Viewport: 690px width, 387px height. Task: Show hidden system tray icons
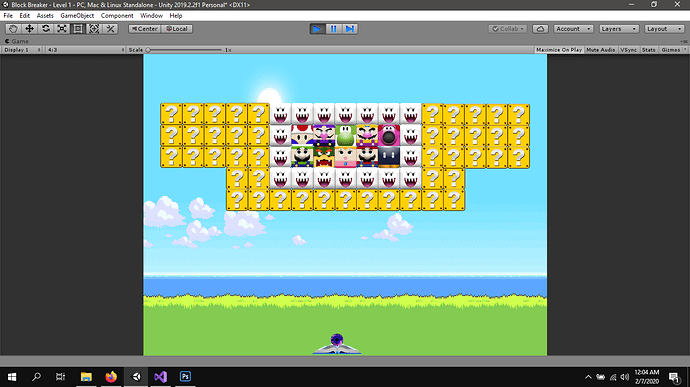(x=588, y=377)
